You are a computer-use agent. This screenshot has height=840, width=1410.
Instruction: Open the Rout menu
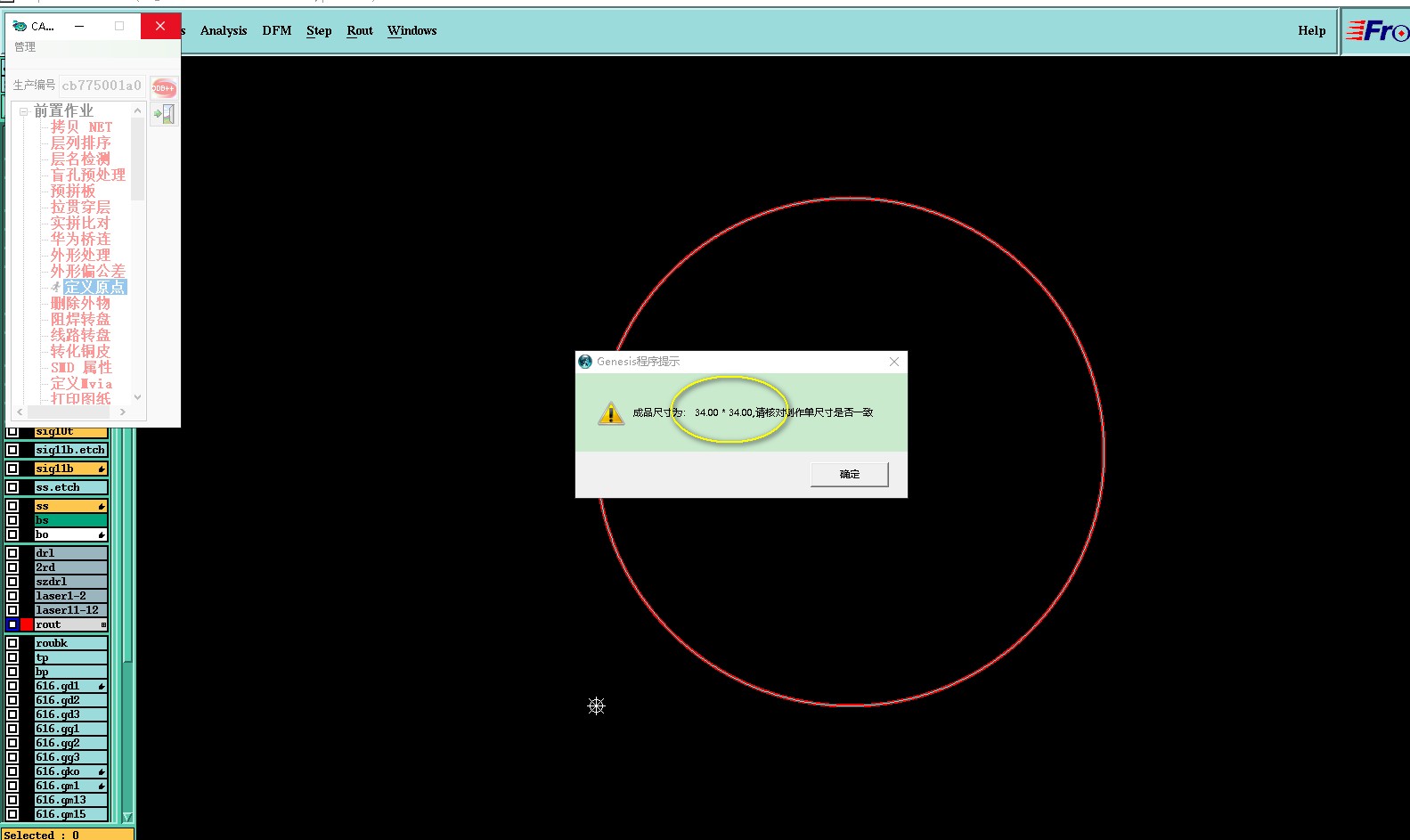point(360,30)
